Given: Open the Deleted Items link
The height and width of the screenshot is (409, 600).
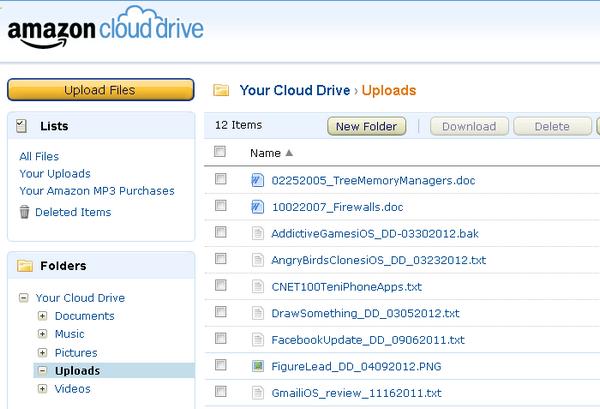Looking at the screenshot, I should click(73, 212).
